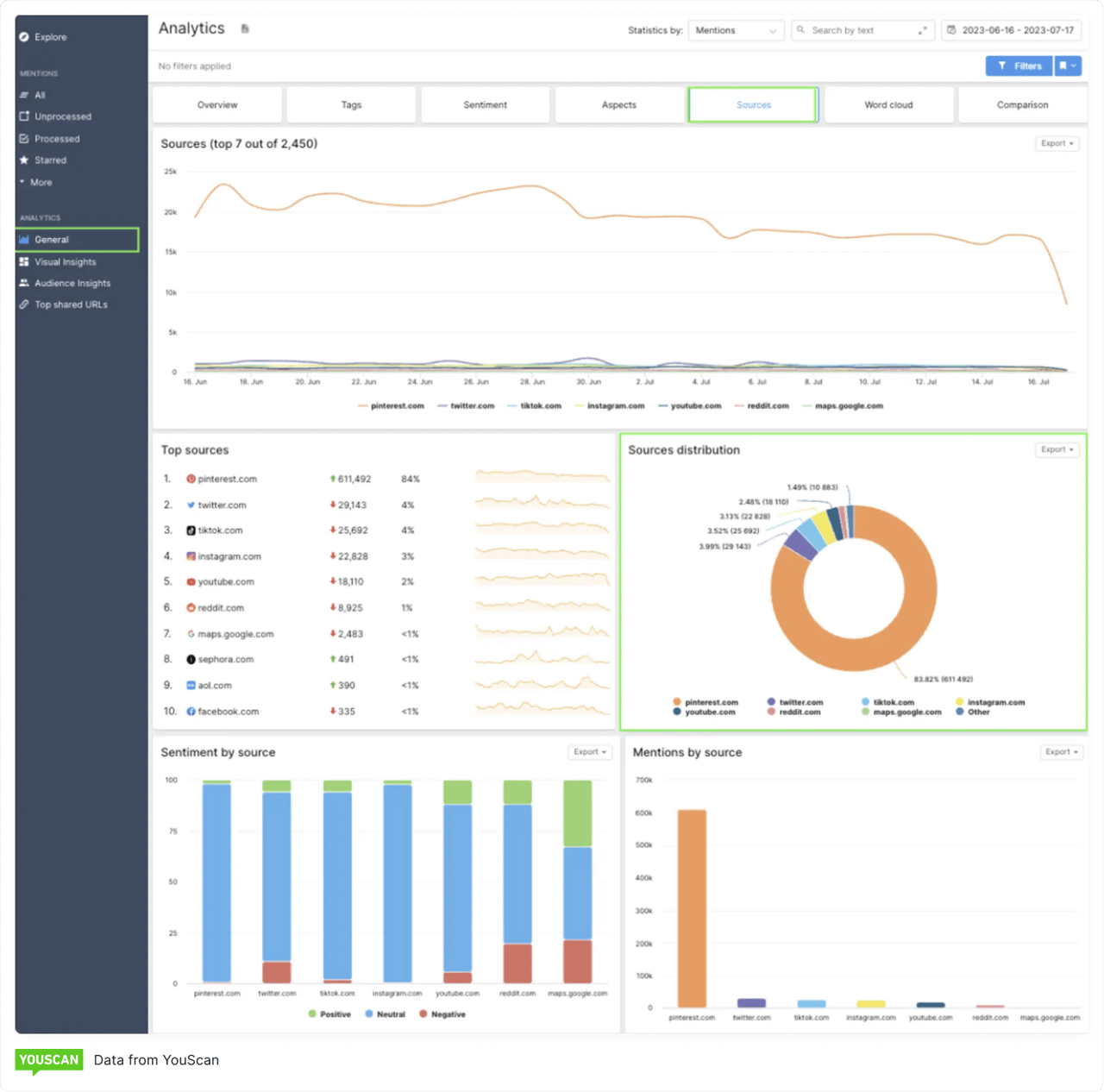Screen dimensions: 1104x1092
Task: Click the Starred mentions star icon
Action: point(24,160)
